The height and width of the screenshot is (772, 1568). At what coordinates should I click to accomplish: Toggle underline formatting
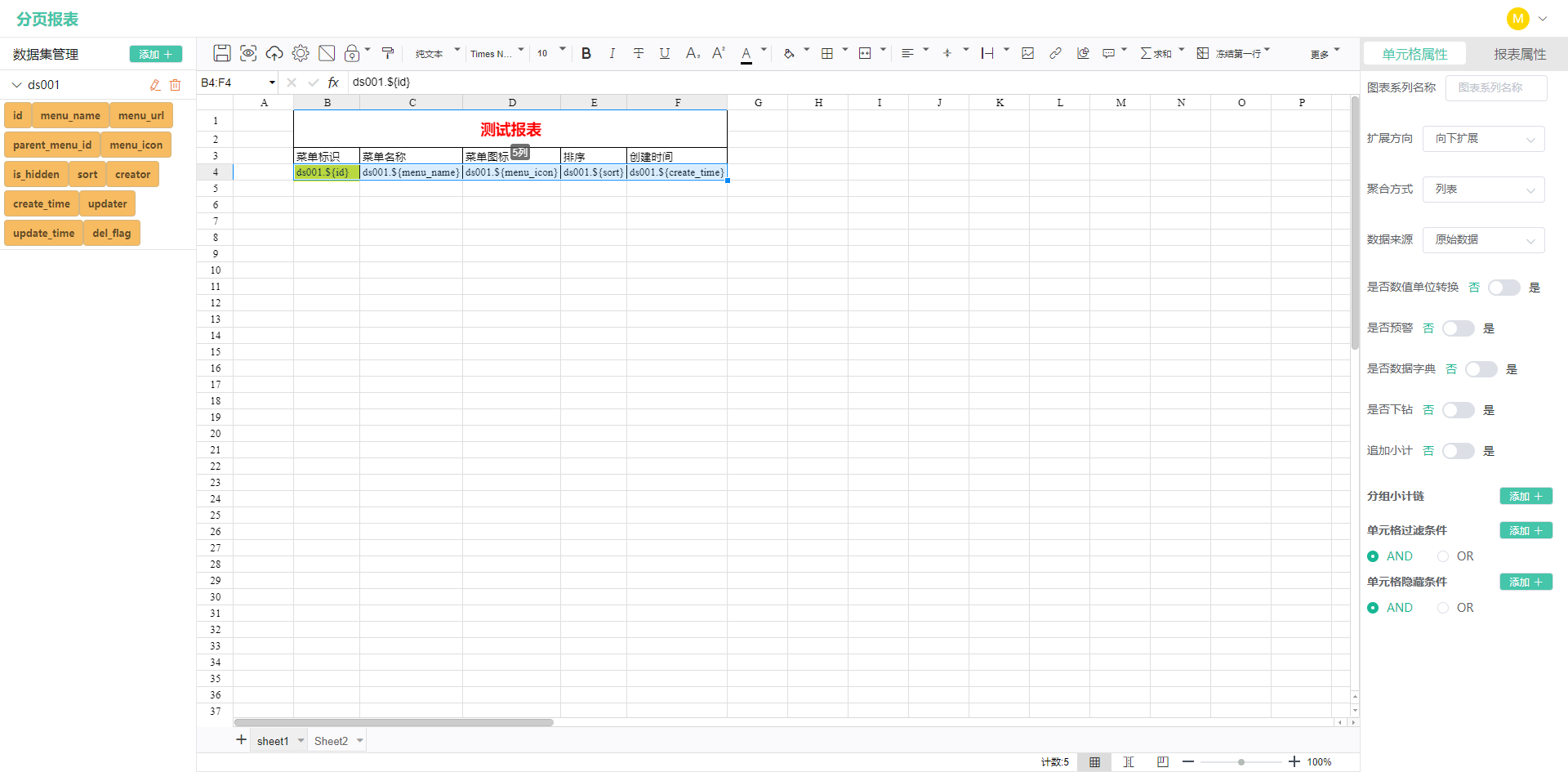point(665,53)
